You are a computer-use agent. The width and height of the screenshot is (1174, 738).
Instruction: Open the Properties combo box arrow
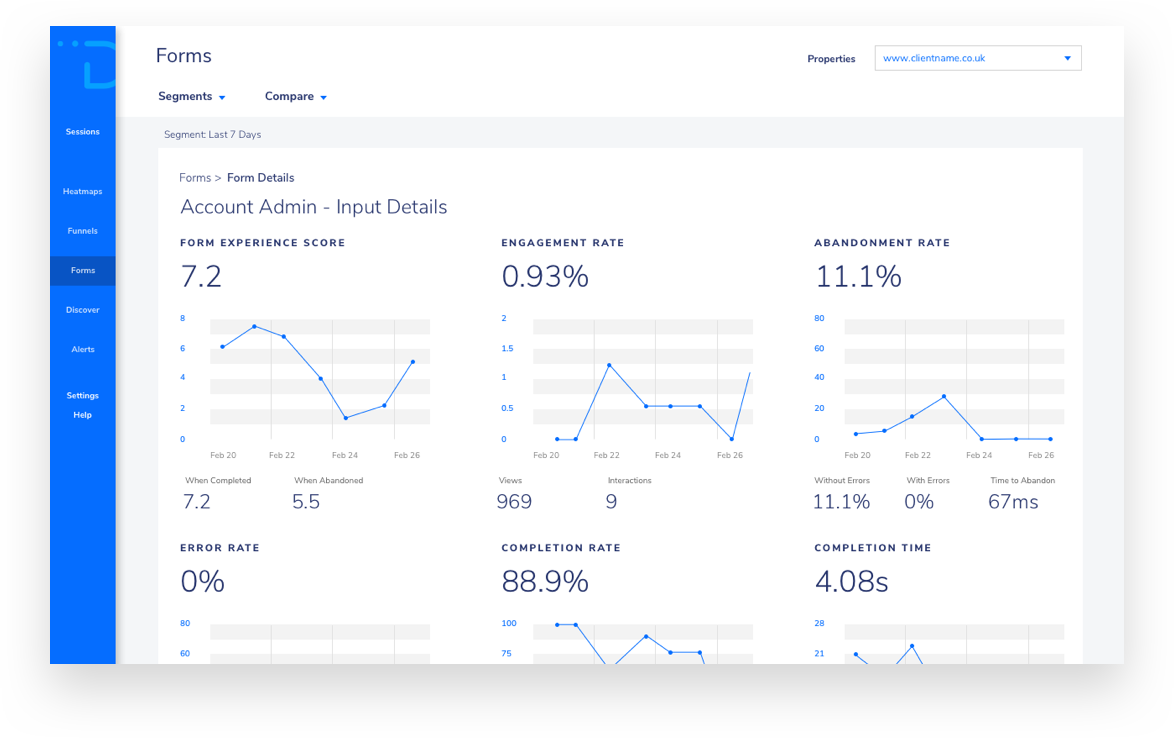(1068, 58)
